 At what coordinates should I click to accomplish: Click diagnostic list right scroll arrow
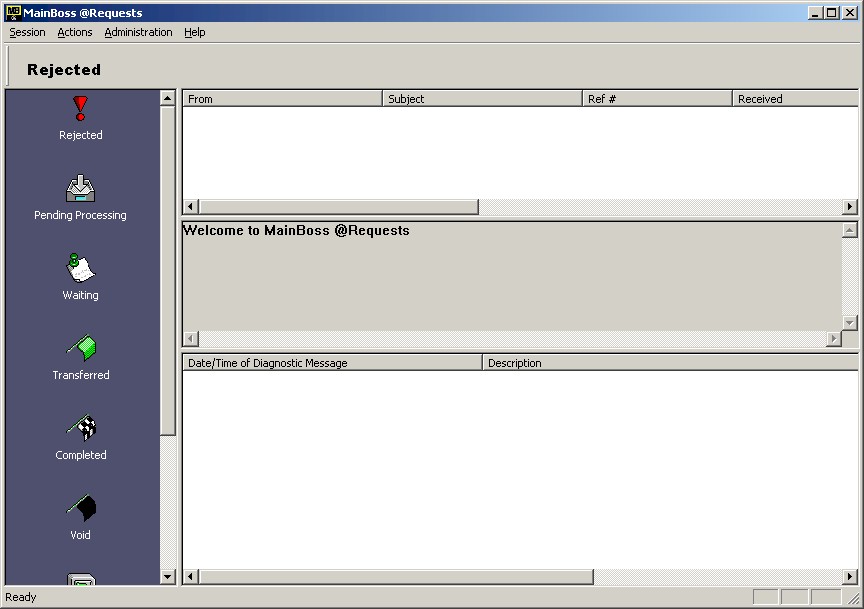850,576
